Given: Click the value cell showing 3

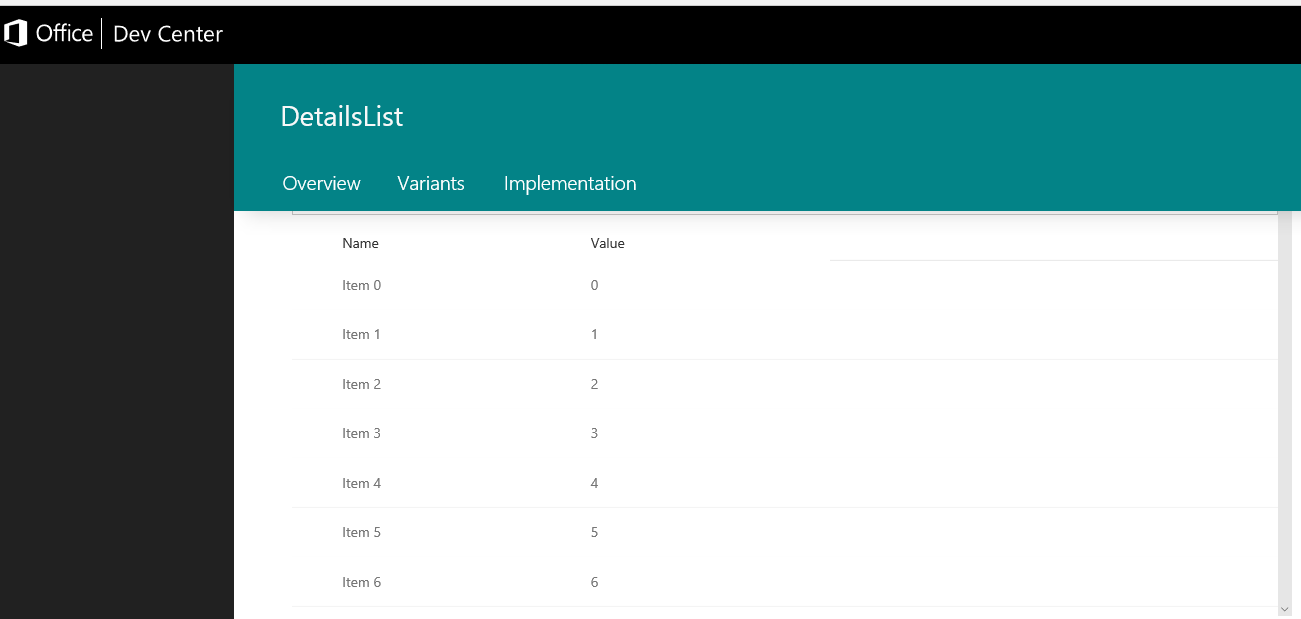Looking at the screenshot, I should click(x=594, y=433).
